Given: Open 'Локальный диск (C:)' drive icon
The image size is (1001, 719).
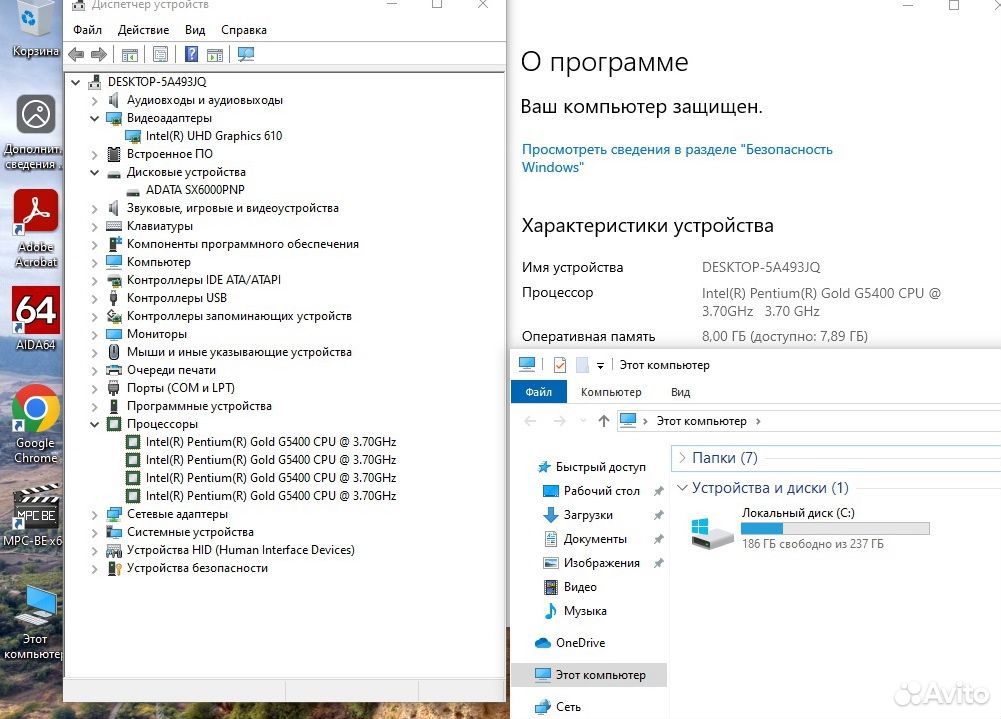Looking at the screenshot, I should [x=711, y=533].
